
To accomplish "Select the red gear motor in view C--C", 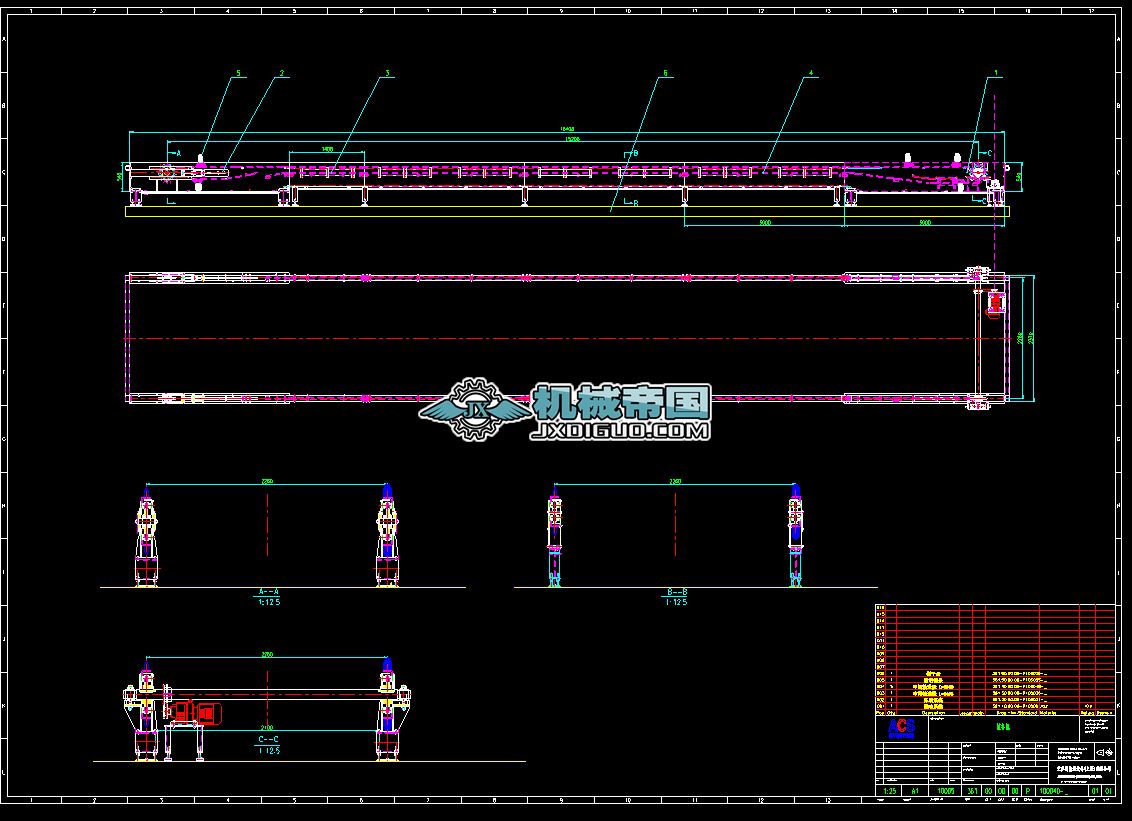I will coord(195,712).
